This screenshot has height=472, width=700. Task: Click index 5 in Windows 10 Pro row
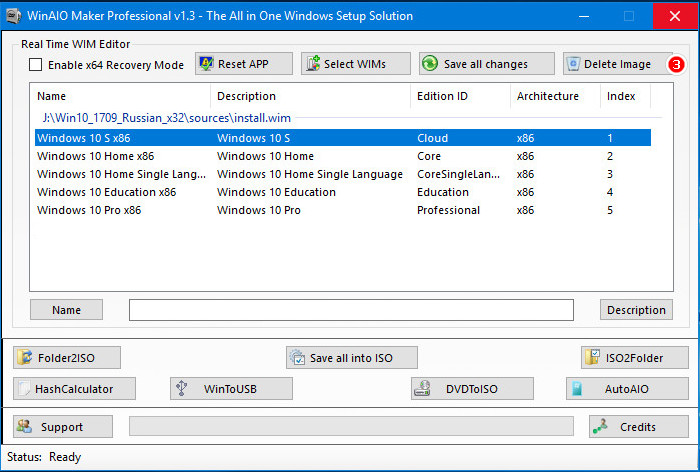(610, 210)
